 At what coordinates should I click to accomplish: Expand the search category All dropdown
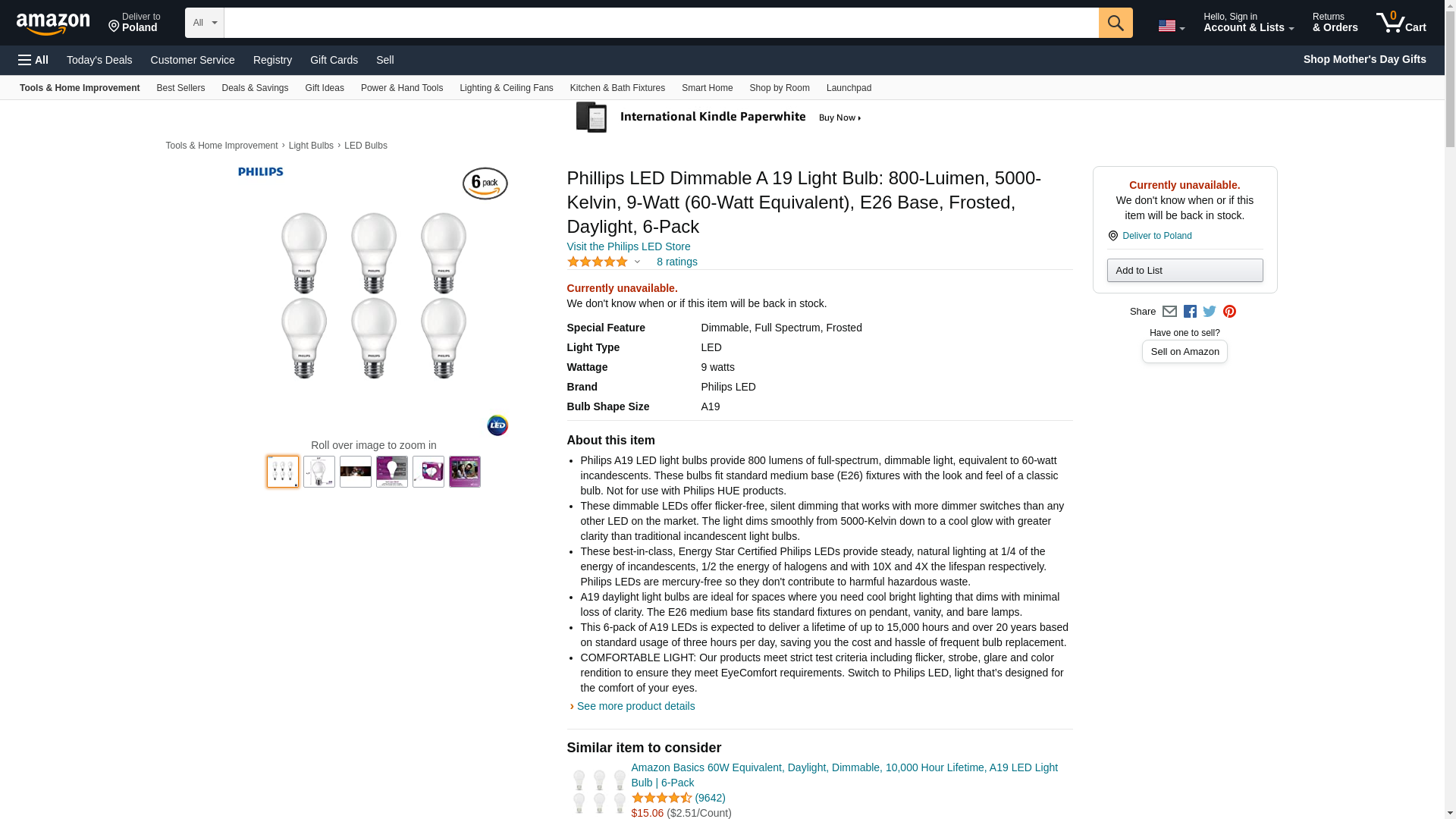(204, 23)
